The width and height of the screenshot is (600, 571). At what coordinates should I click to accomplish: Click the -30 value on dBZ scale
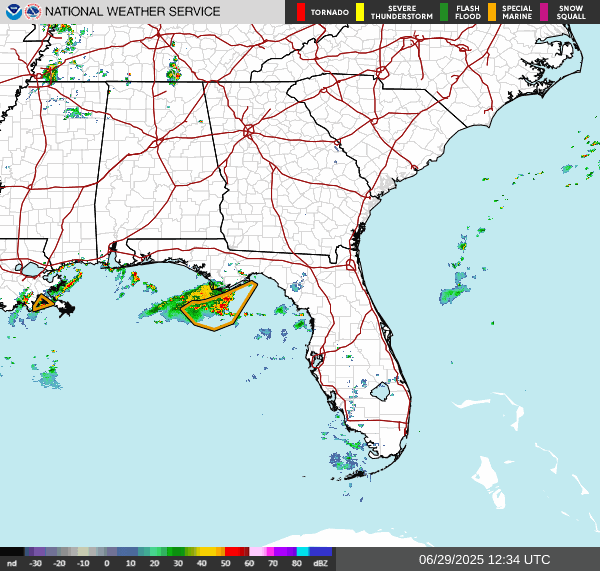click(36, 563)
